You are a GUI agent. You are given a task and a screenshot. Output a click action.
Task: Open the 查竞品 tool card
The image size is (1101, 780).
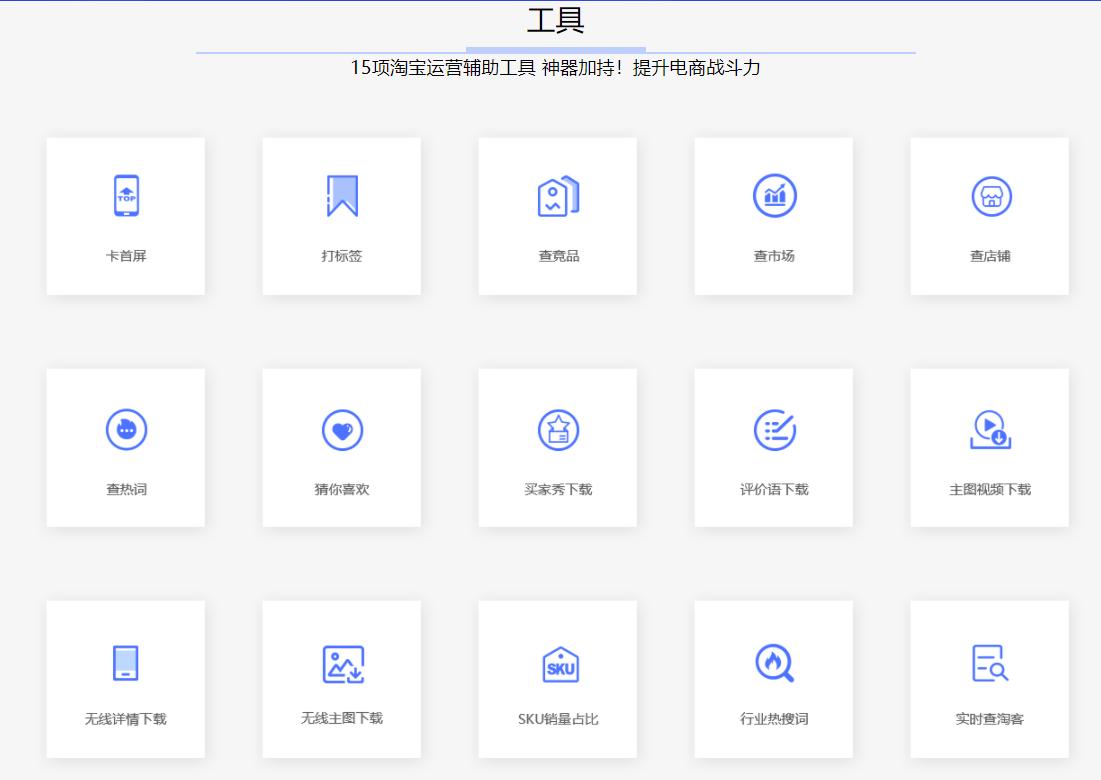[558, 215]
